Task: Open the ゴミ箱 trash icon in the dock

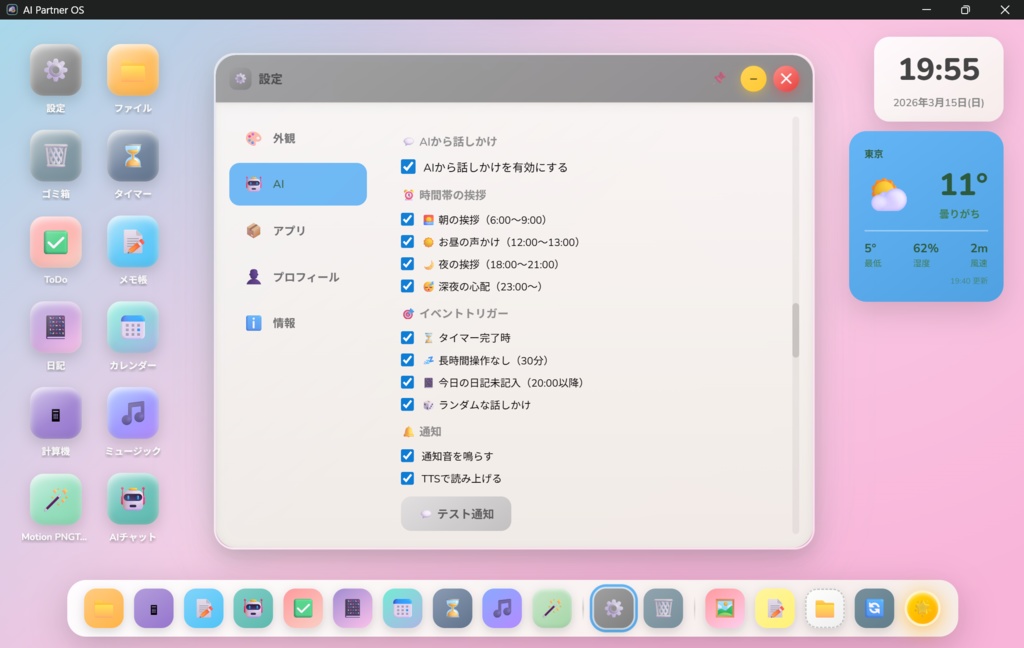Action: [x=663, y=608]
